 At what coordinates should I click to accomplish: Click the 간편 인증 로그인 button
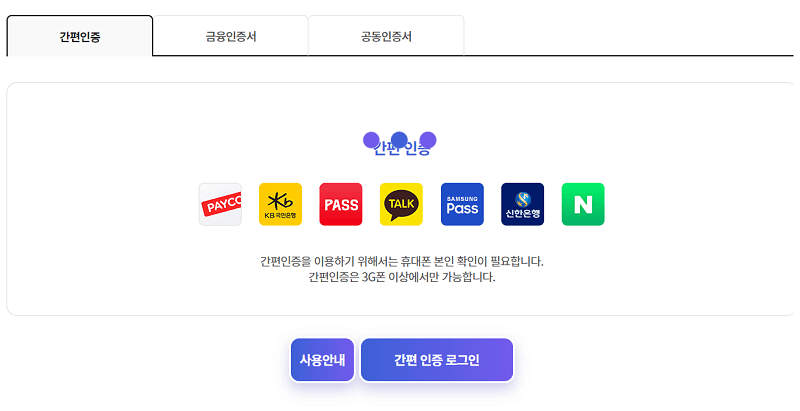pyautogui.click(x=437, y=360)
